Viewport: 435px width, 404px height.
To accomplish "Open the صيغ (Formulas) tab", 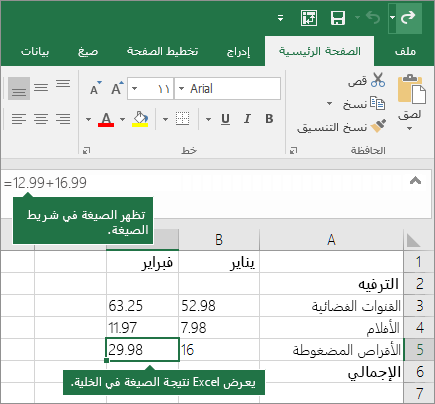I will point(88,52).
